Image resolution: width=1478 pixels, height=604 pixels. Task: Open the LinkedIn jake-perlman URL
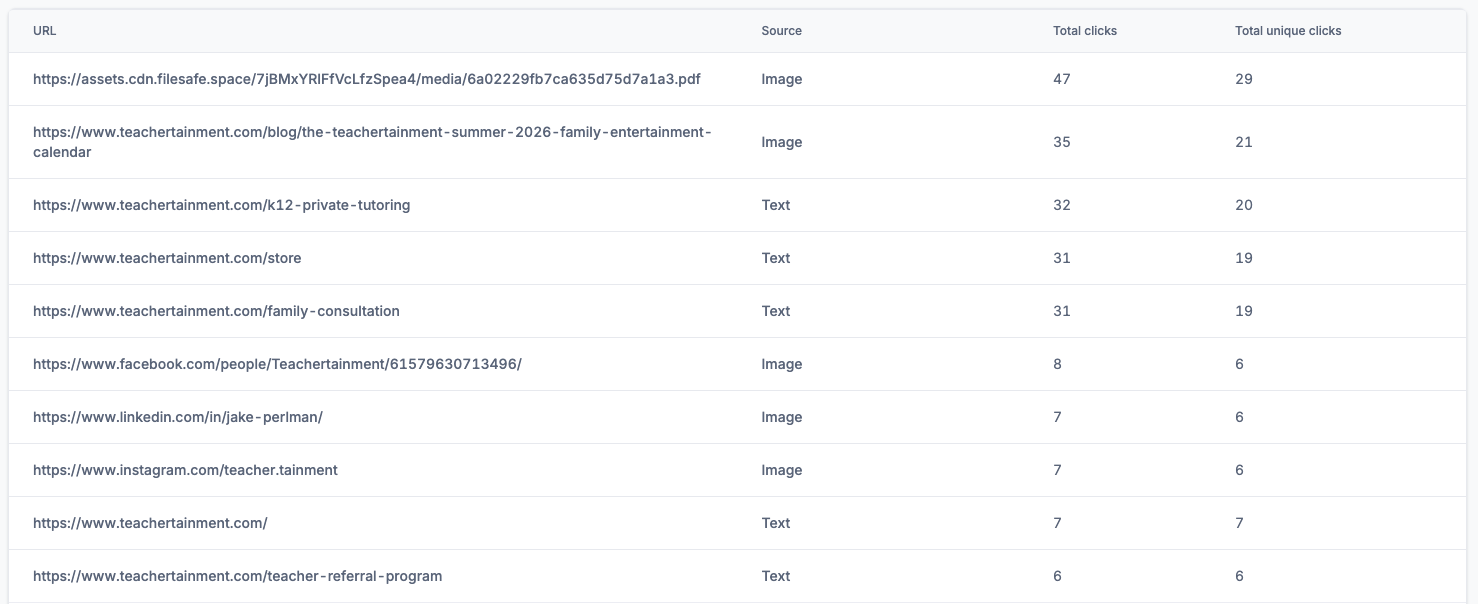178,417
